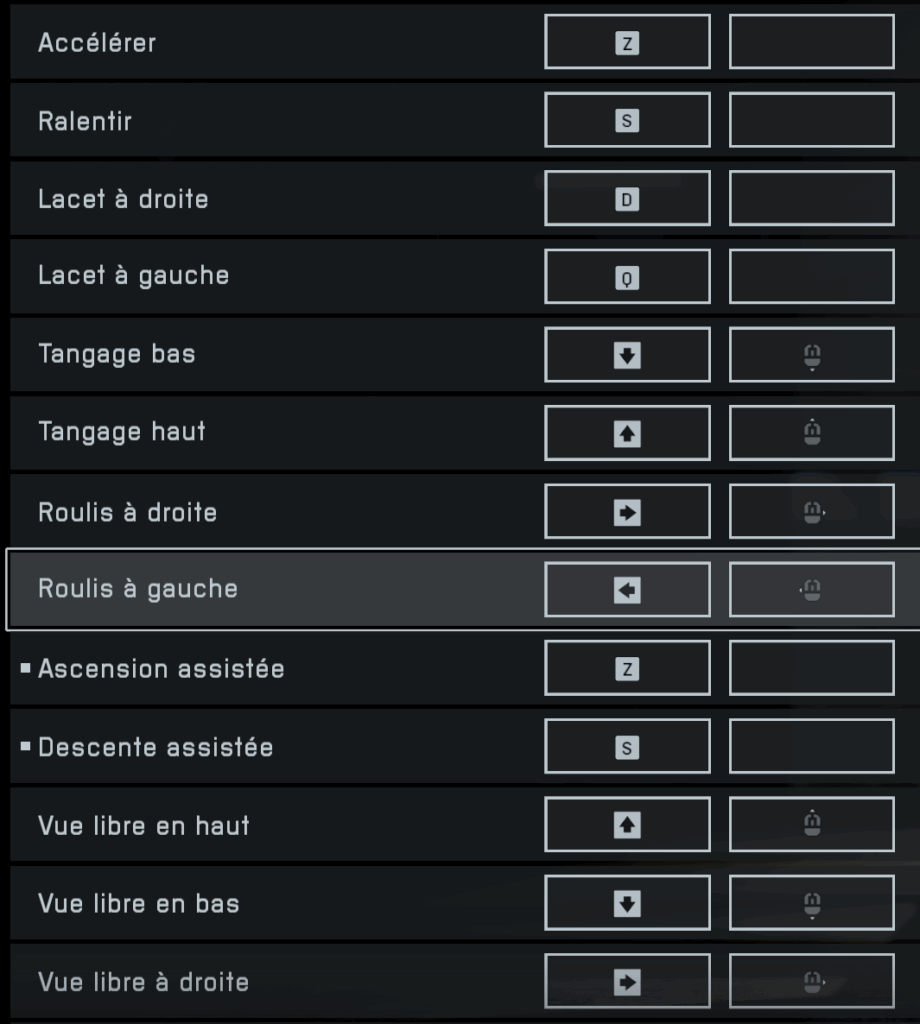Select the empty secondary slot for Lacet à droite
920x1024 pixels.
[x=811, y=199]
